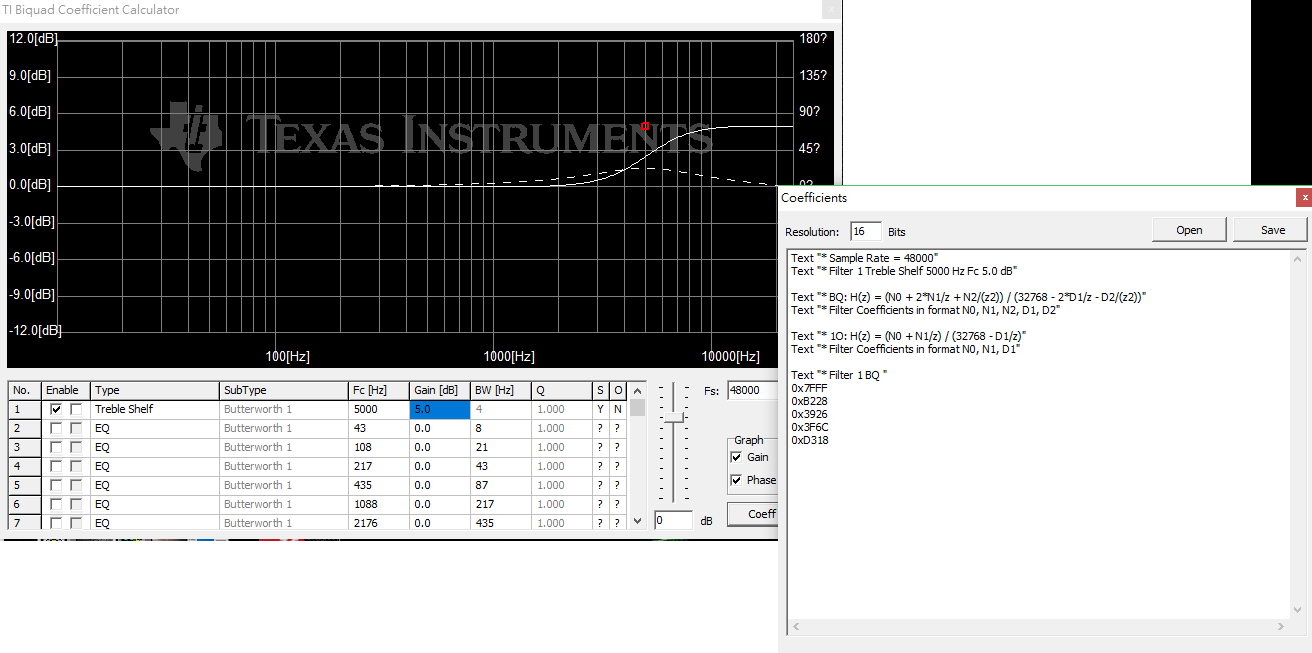Select the Fc cell 2176
The width and height of the screenshot is (1312, 653).
click(379, 523)
